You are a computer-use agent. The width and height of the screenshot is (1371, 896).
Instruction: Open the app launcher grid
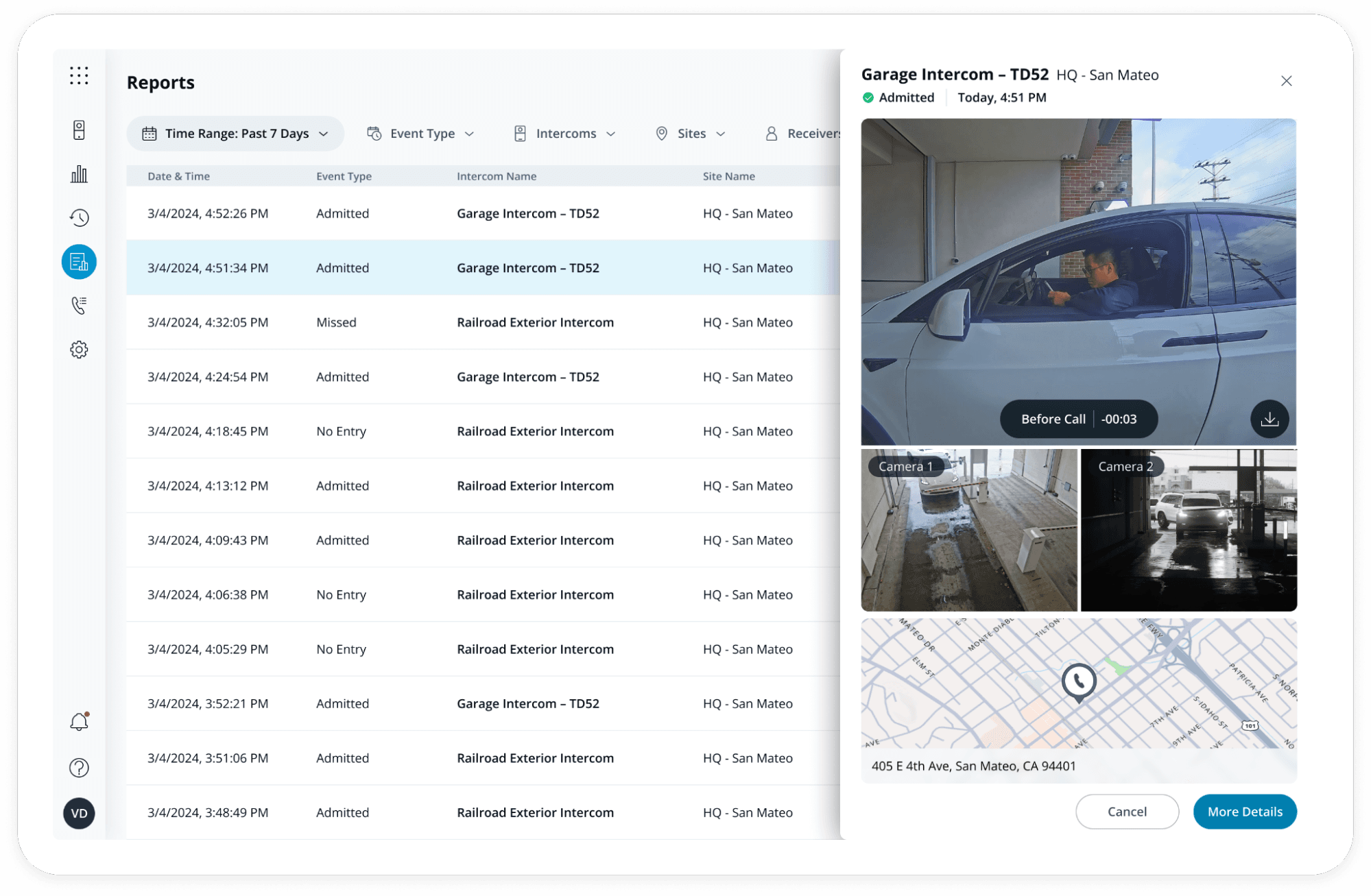click(x=79, y=77)
